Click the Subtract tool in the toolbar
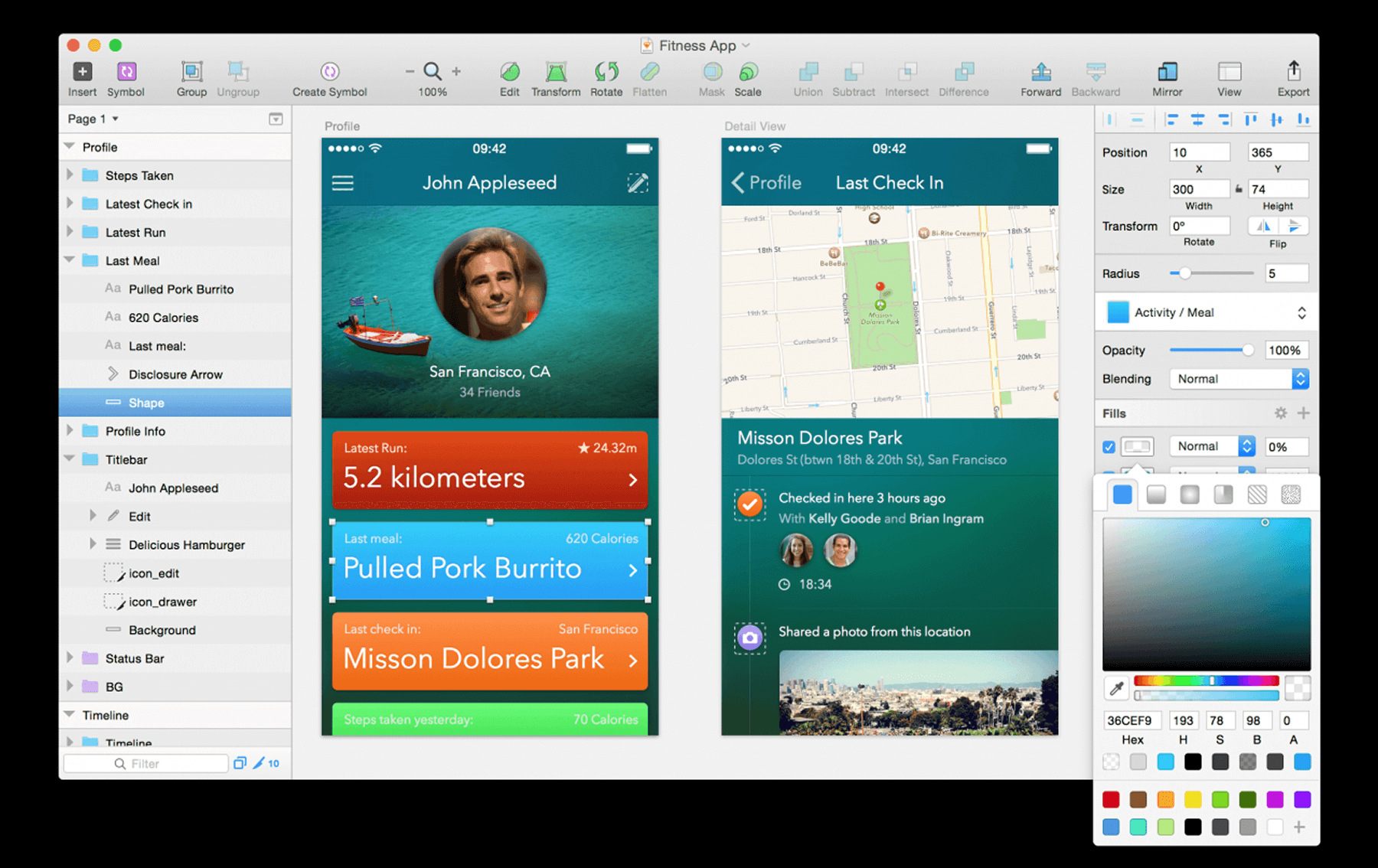 (x=853, y=77)
